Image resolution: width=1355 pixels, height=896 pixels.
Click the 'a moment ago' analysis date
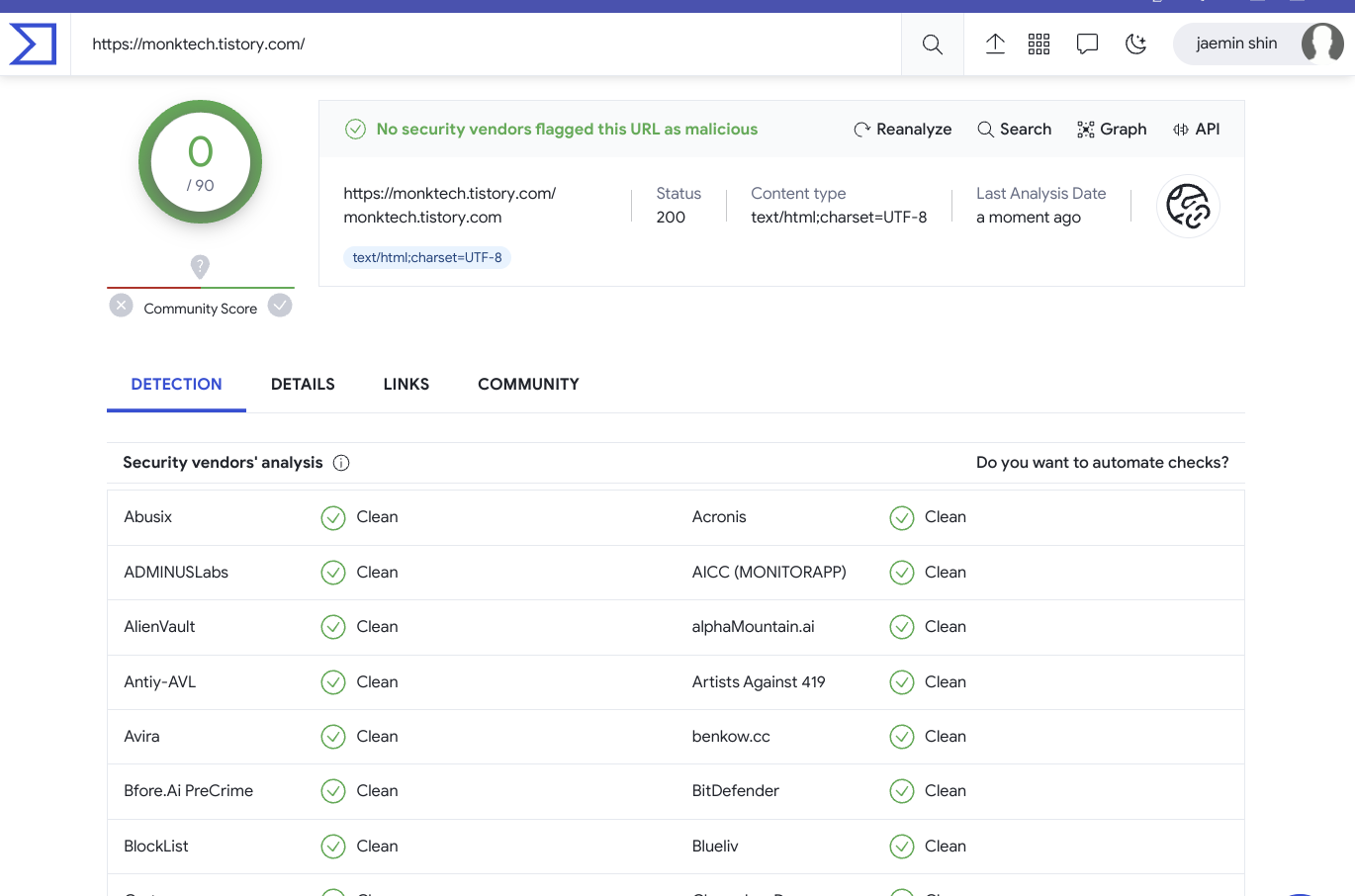1029,218
